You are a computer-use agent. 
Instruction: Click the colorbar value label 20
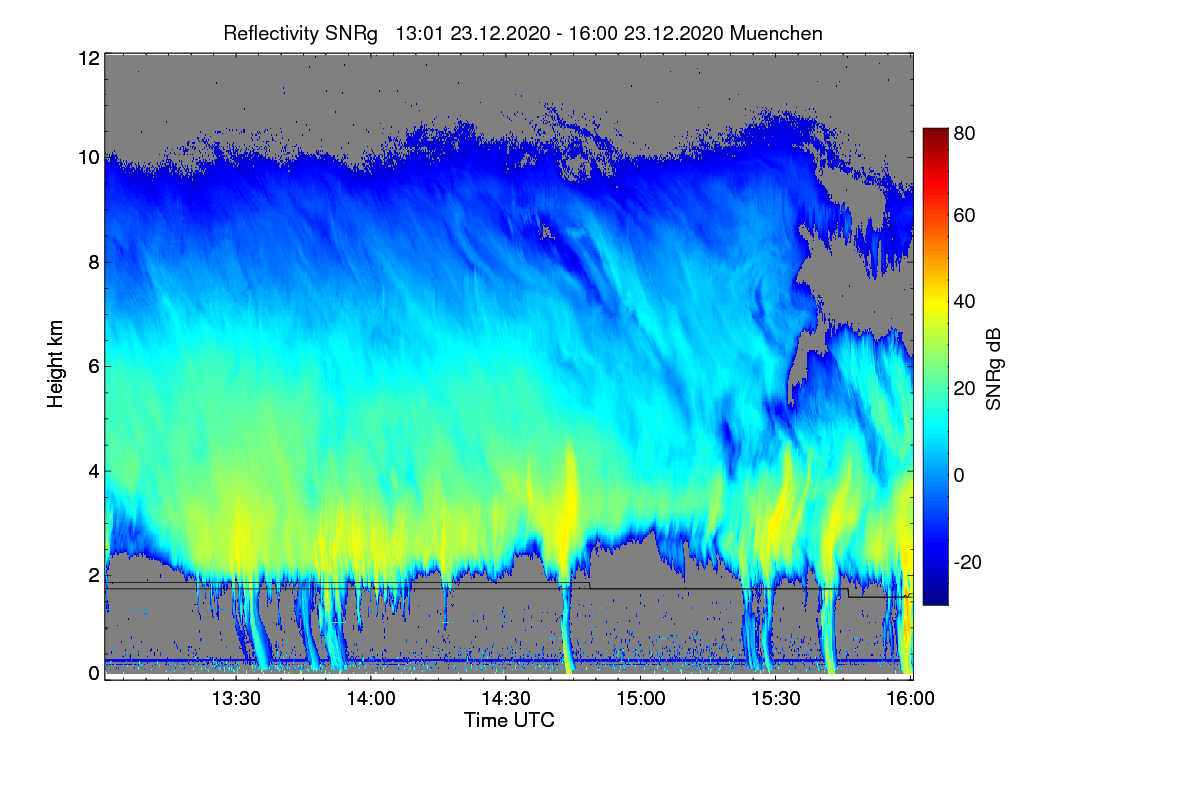coord(964,389)
